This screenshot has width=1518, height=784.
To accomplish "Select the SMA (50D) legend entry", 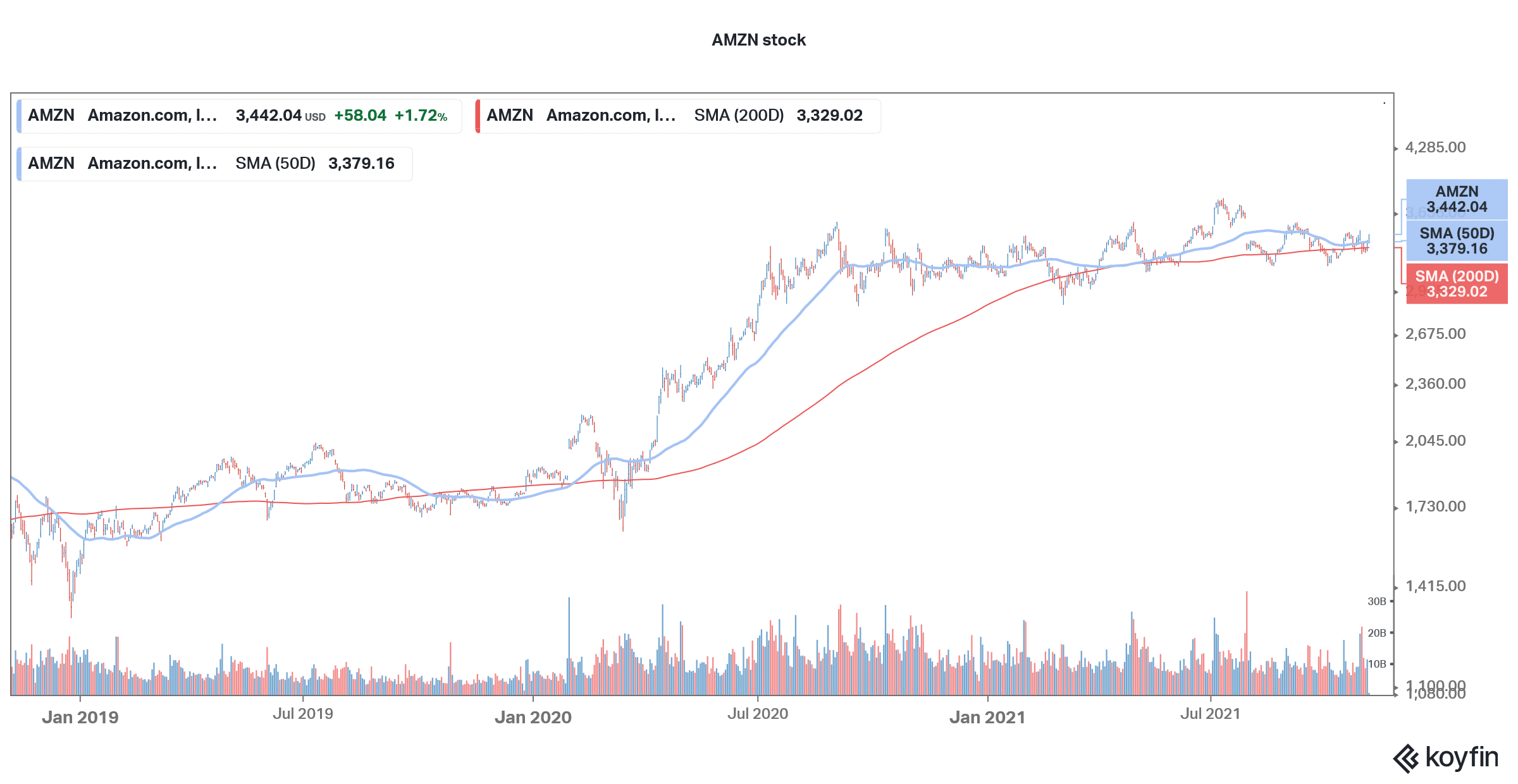I will 214,164.
